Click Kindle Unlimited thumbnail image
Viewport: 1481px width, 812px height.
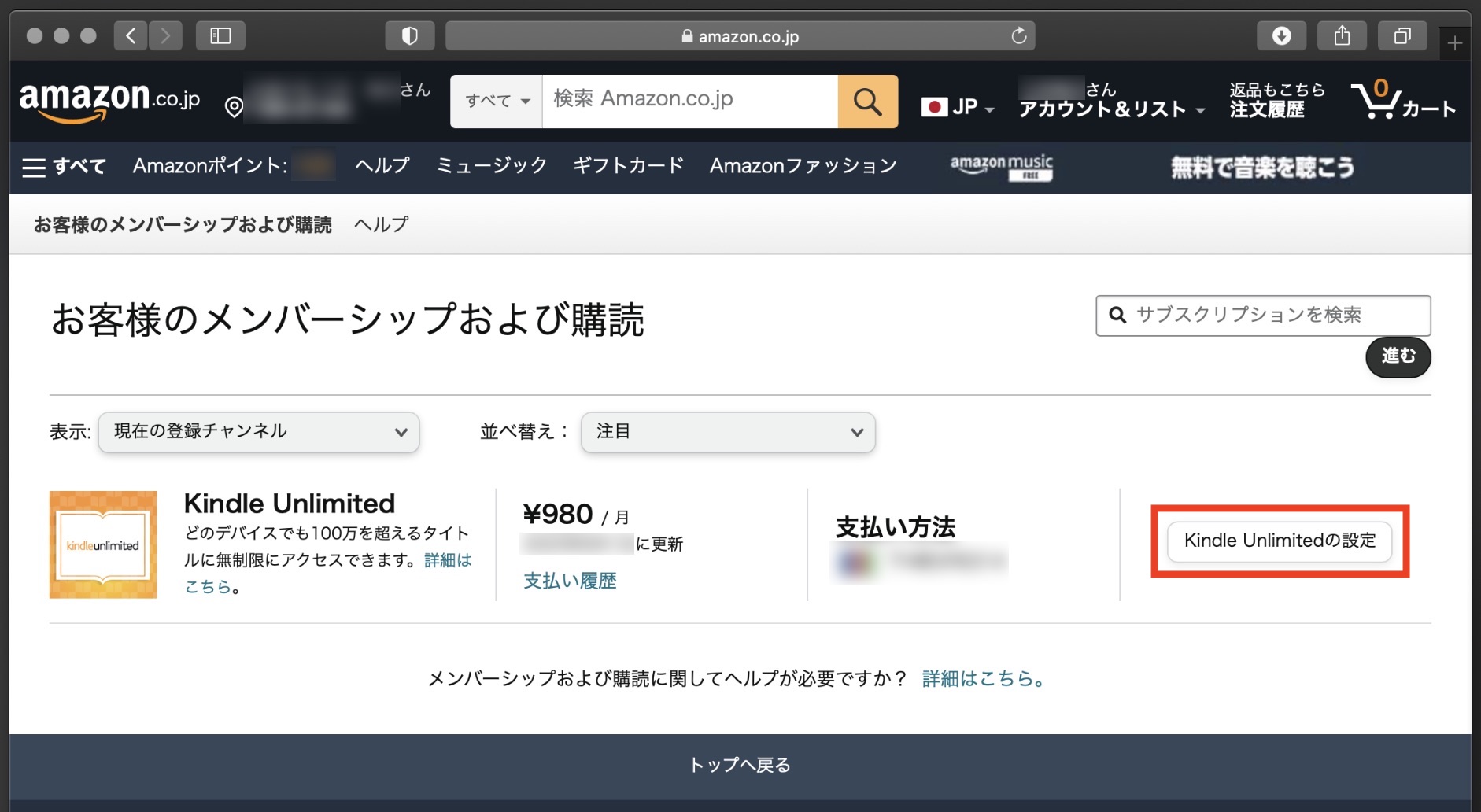pyautogui.click(x=103, y=544)
